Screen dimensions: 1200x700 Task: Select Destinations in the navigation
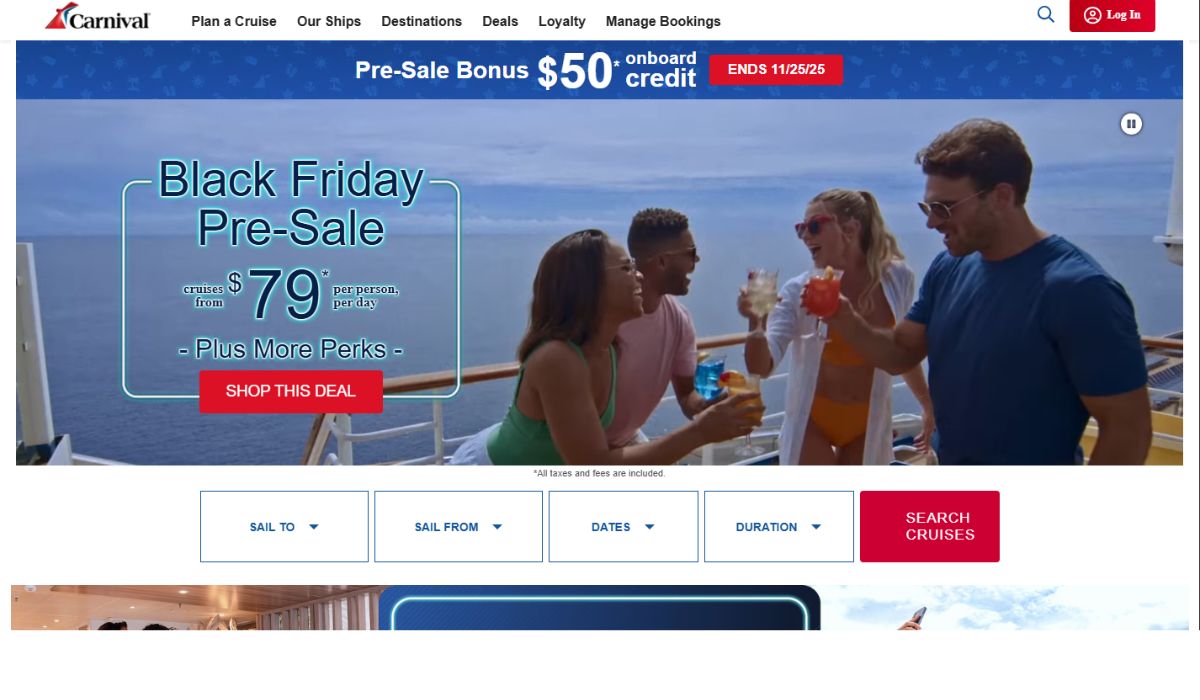click(421, 21)
